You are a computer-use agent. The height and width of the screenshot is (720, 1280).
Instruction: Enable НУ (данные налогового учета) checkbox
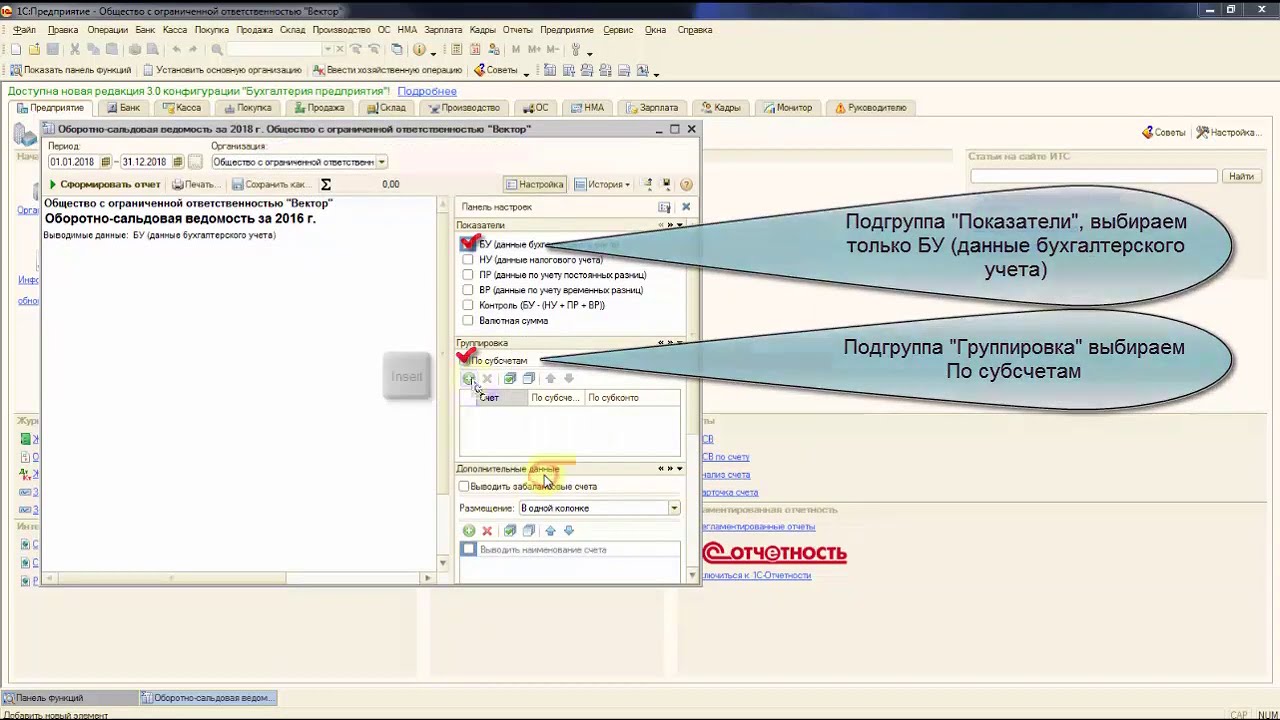point(468,260)
